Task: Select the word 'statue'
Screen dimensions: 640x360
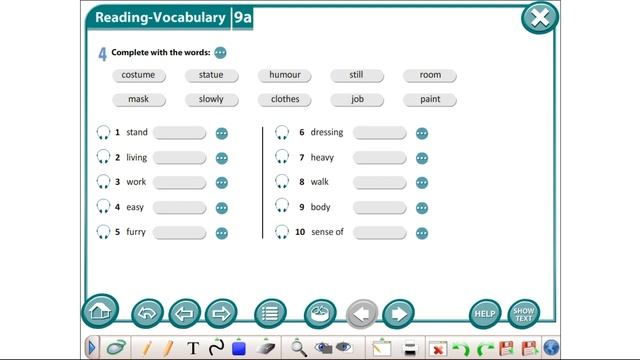Action: [x=211, y=76]
